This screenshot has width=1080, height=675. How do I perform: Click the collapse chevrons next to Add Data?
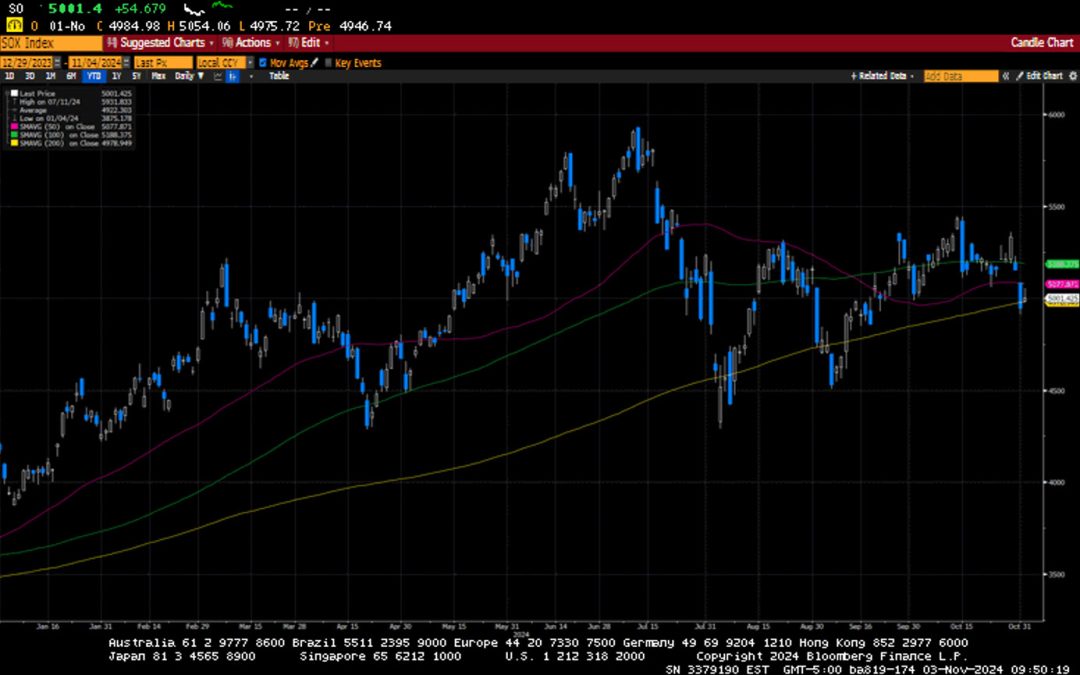pyautogui.click(x=1005, y=75)
